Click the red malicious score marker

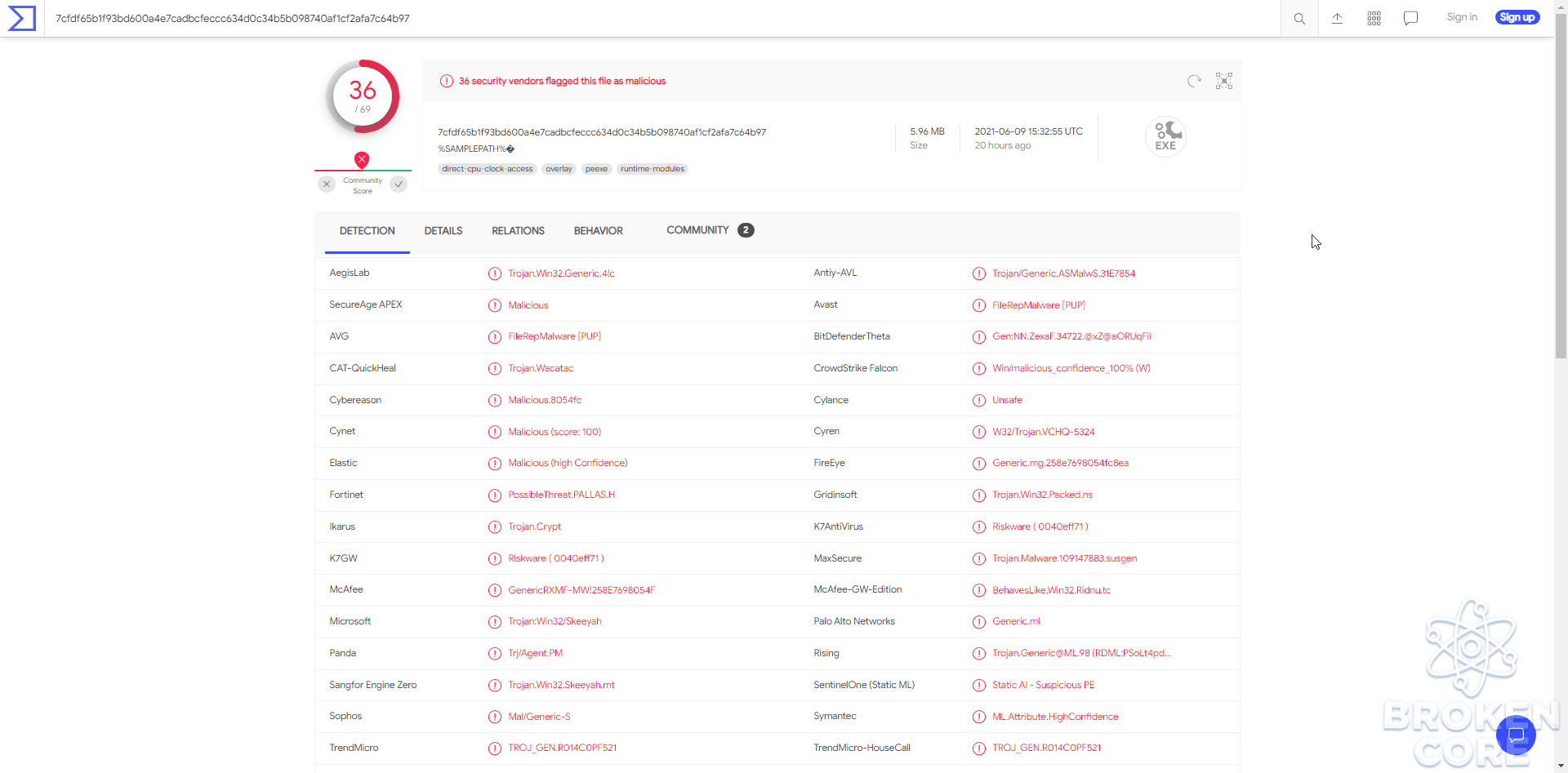tap(362, 160)
